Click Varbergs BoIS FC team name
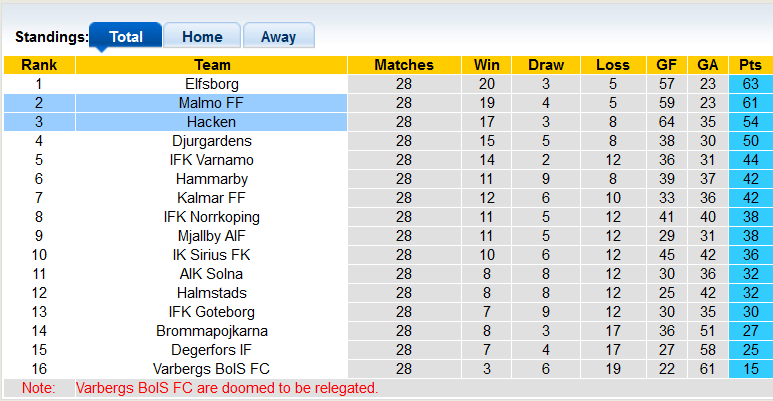 pyautogui.click(x=211, y=369)
